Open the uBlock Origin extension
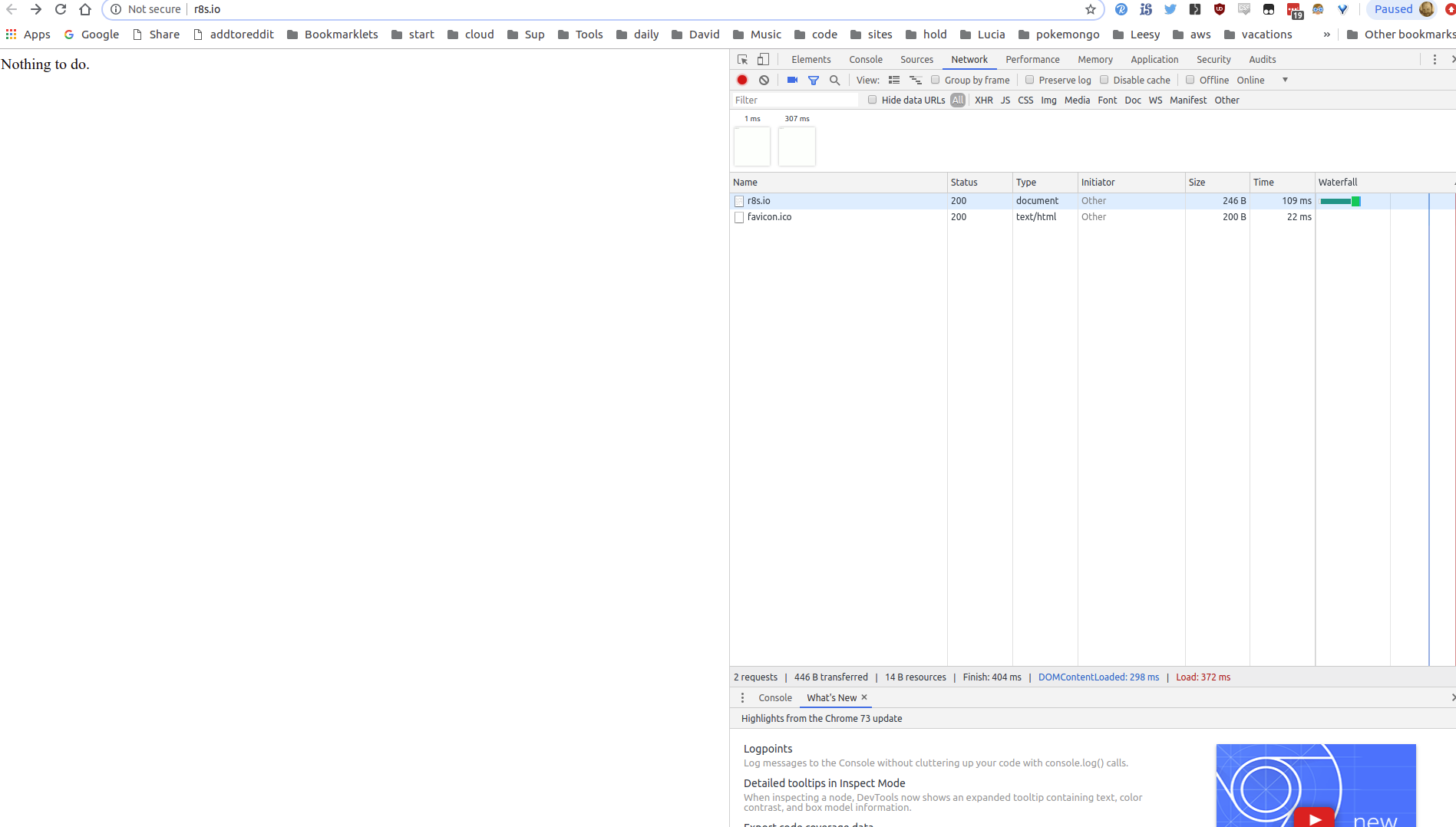Viewport: 1456px width, 827px height. point(1218,9)
